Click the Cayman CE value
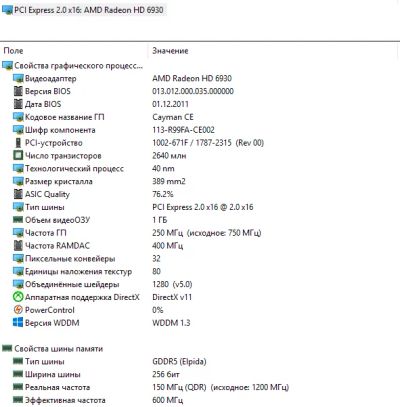The height and width of the screenshot is (407, 400). point(173,117)
